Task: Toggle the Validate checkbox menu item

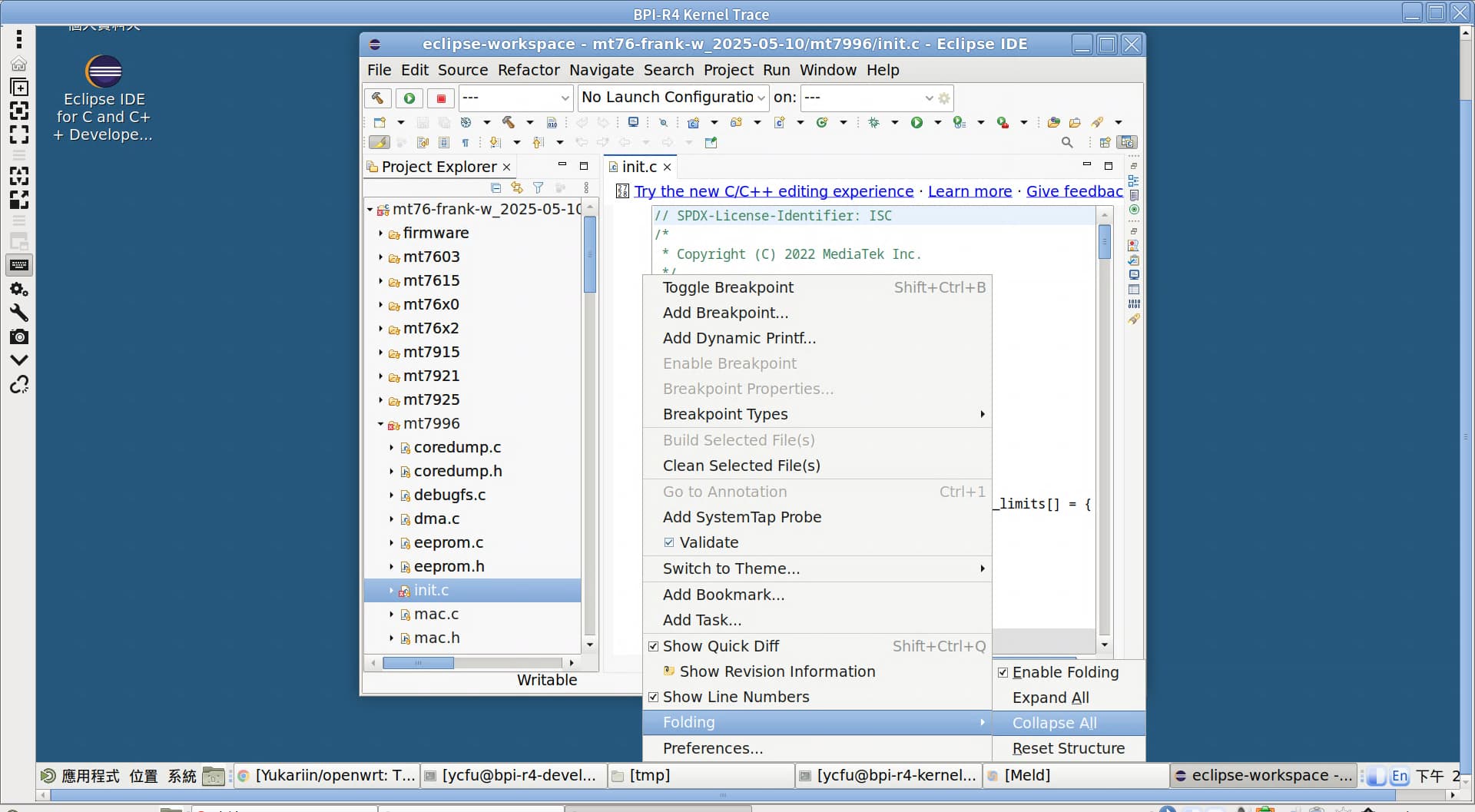Action: click(x=669, y=542)
